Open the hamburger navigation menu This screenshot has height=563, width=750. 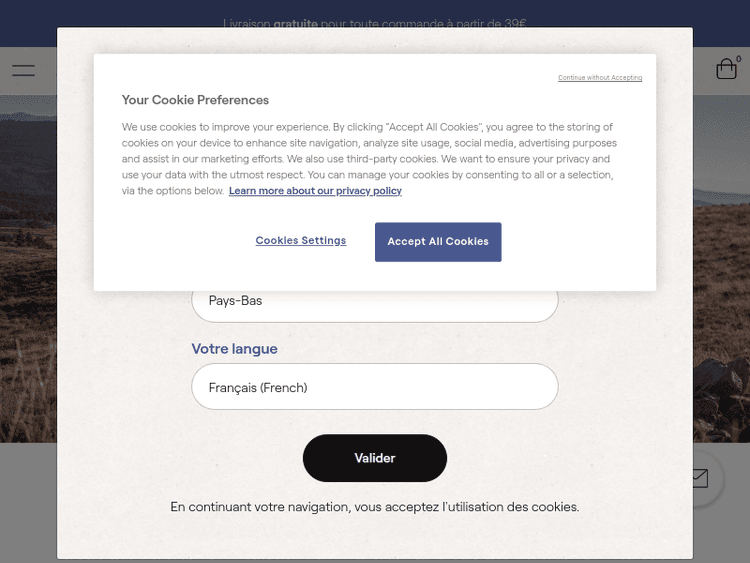pyautogui.click(x=23, y=71)
